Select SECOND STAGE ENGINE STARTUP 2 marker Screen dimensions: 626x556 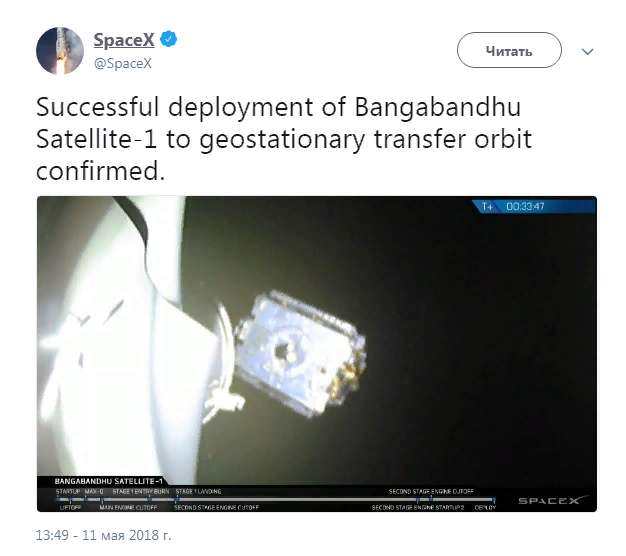coord(418,507)
